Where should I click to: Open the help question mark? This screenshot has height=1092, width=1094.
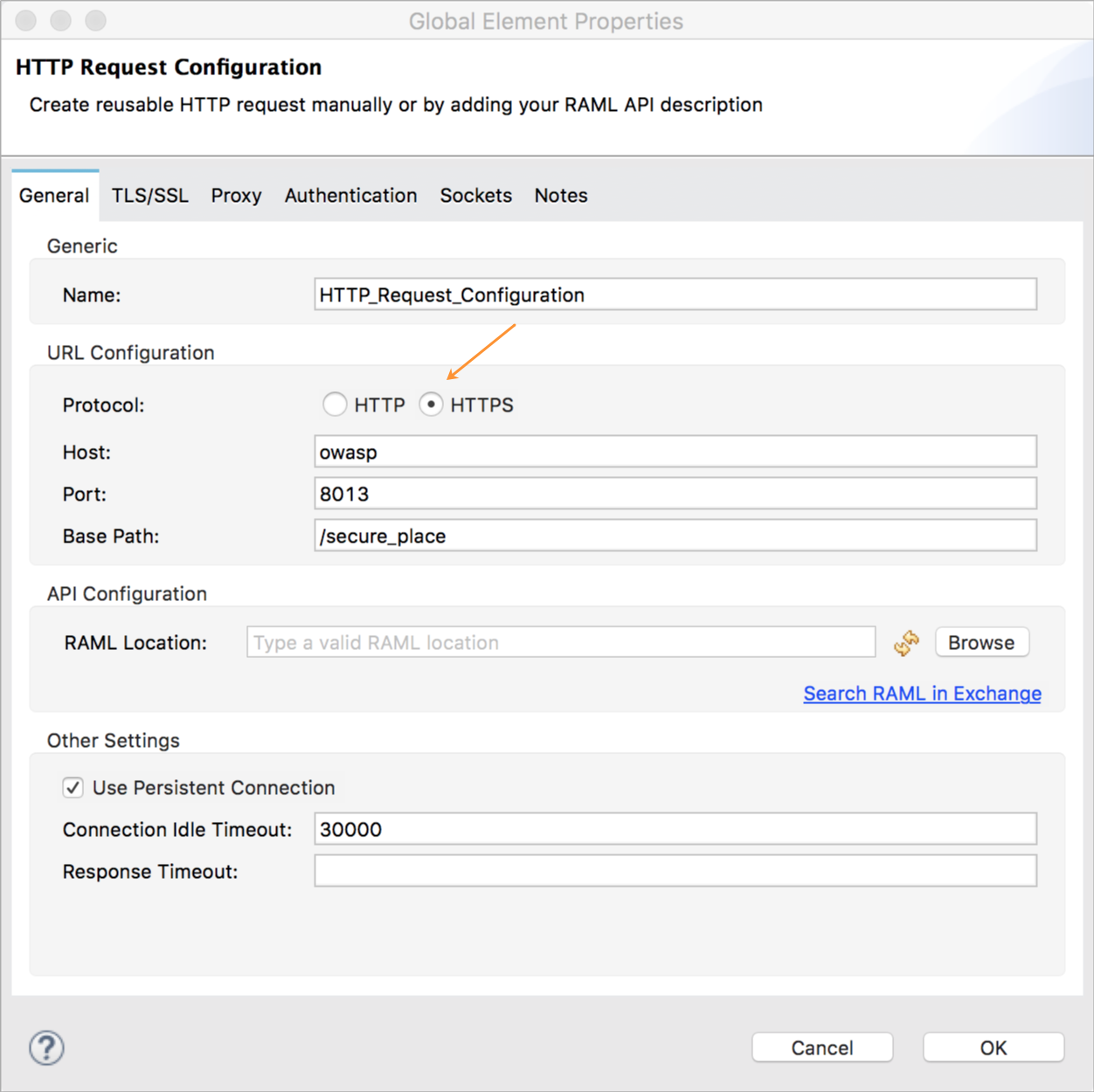coord(45,1048)
